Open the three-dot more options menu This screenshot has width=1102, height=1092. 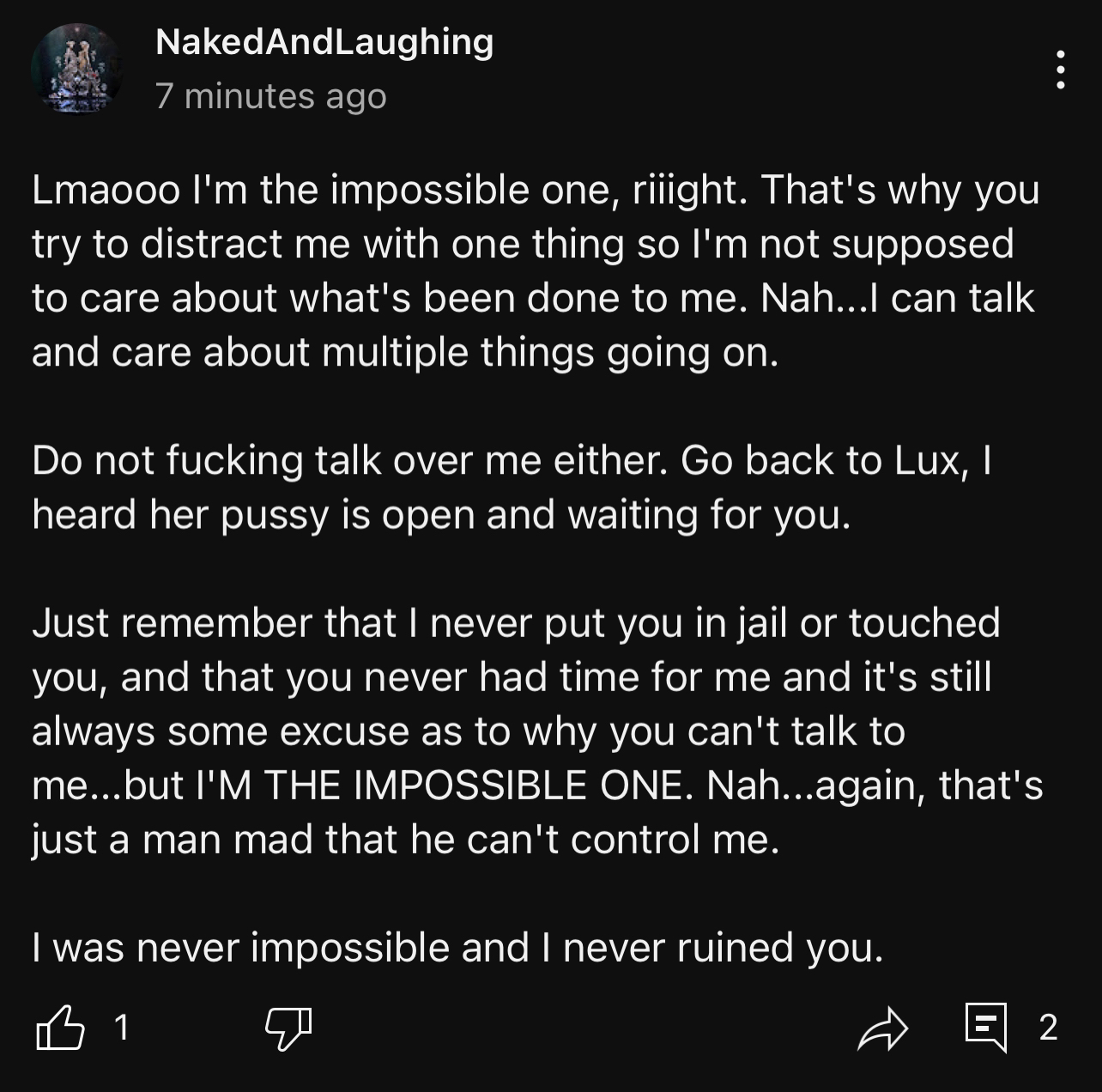click(x=1061, y=69)
